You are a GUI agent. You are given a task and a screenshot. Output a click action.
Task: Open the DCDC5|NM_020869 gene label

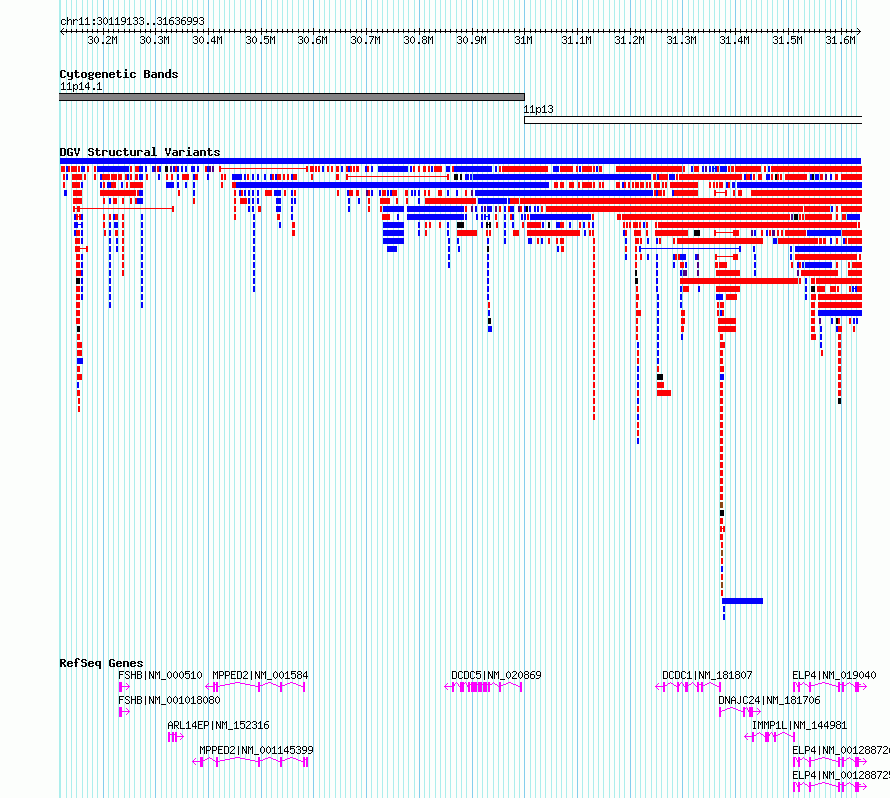(x=496, y=675)
